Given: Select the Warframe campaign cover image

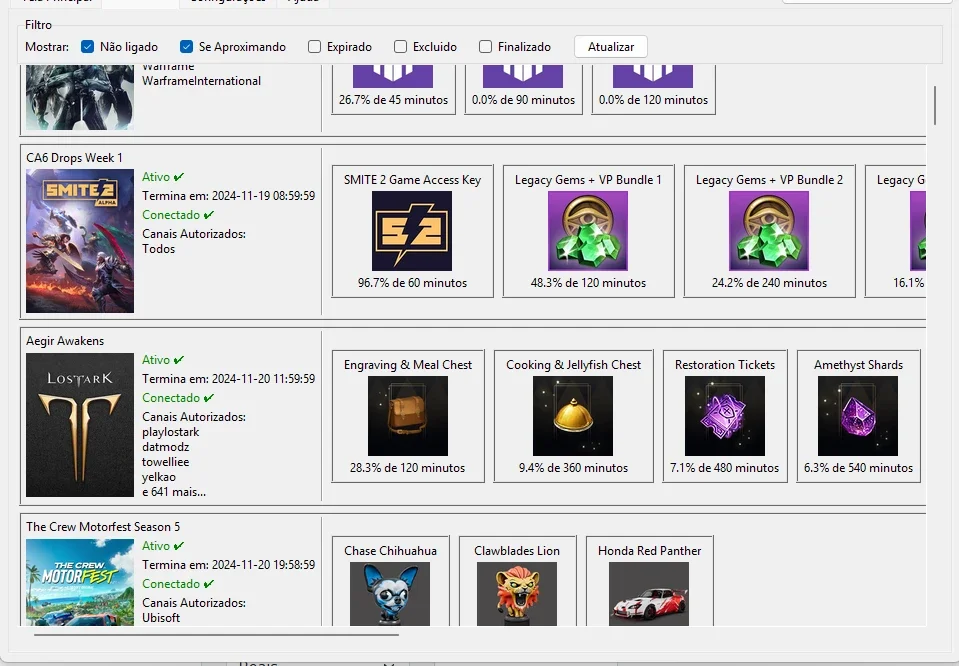Looking at the screenshot, I should [x=80, y=97].
